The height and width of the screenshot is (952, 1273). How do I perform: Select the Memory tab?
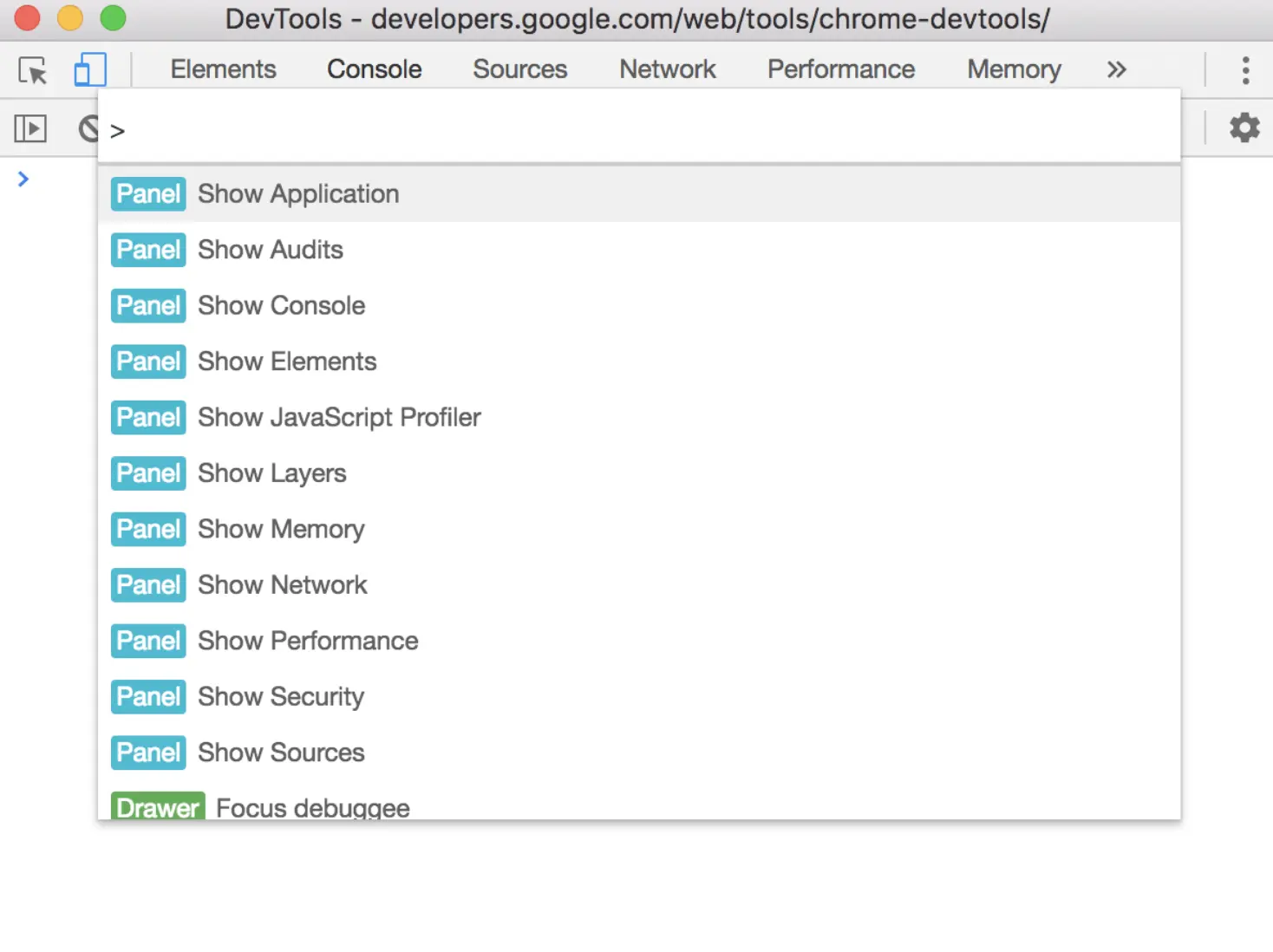(1015, 69)
